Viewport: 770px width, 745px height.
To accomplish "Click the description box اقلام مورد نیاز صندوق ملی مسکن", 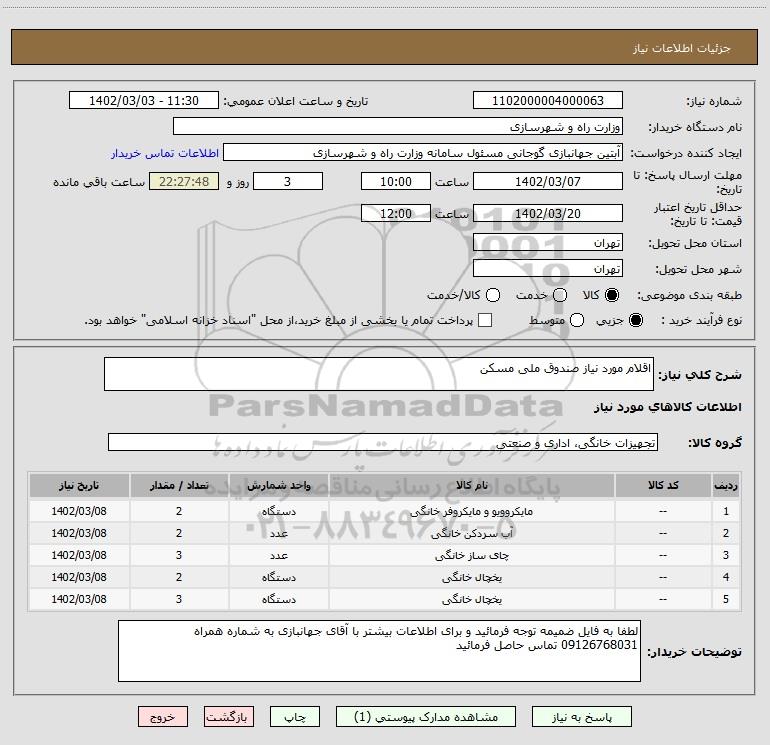I will click(379, 374).
